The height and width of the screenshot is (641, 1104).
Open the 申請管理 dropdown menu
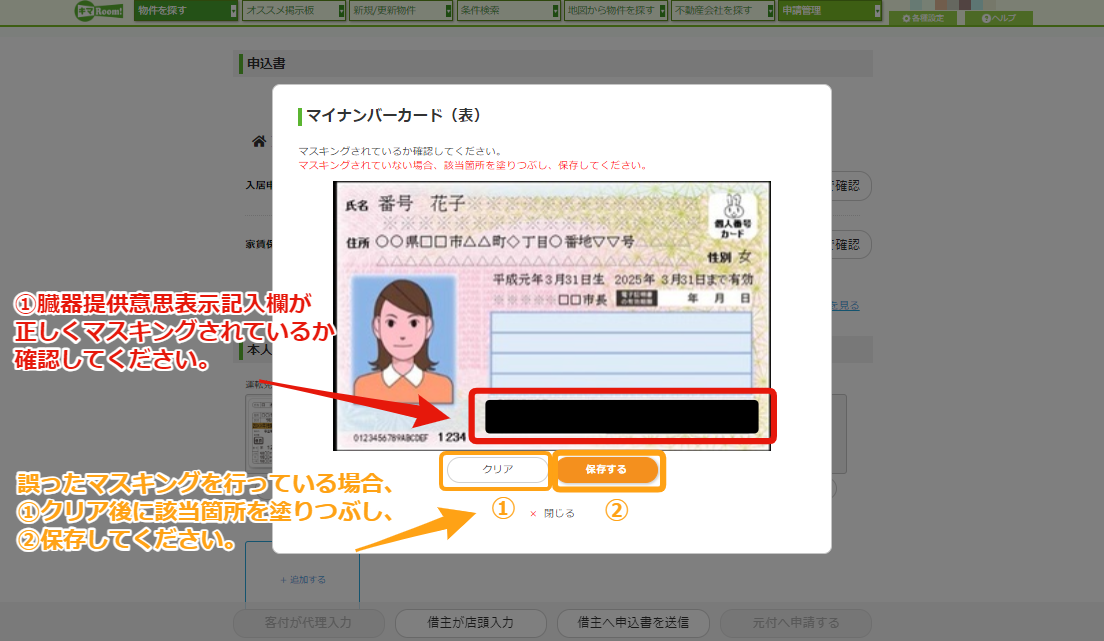point(830,11)
